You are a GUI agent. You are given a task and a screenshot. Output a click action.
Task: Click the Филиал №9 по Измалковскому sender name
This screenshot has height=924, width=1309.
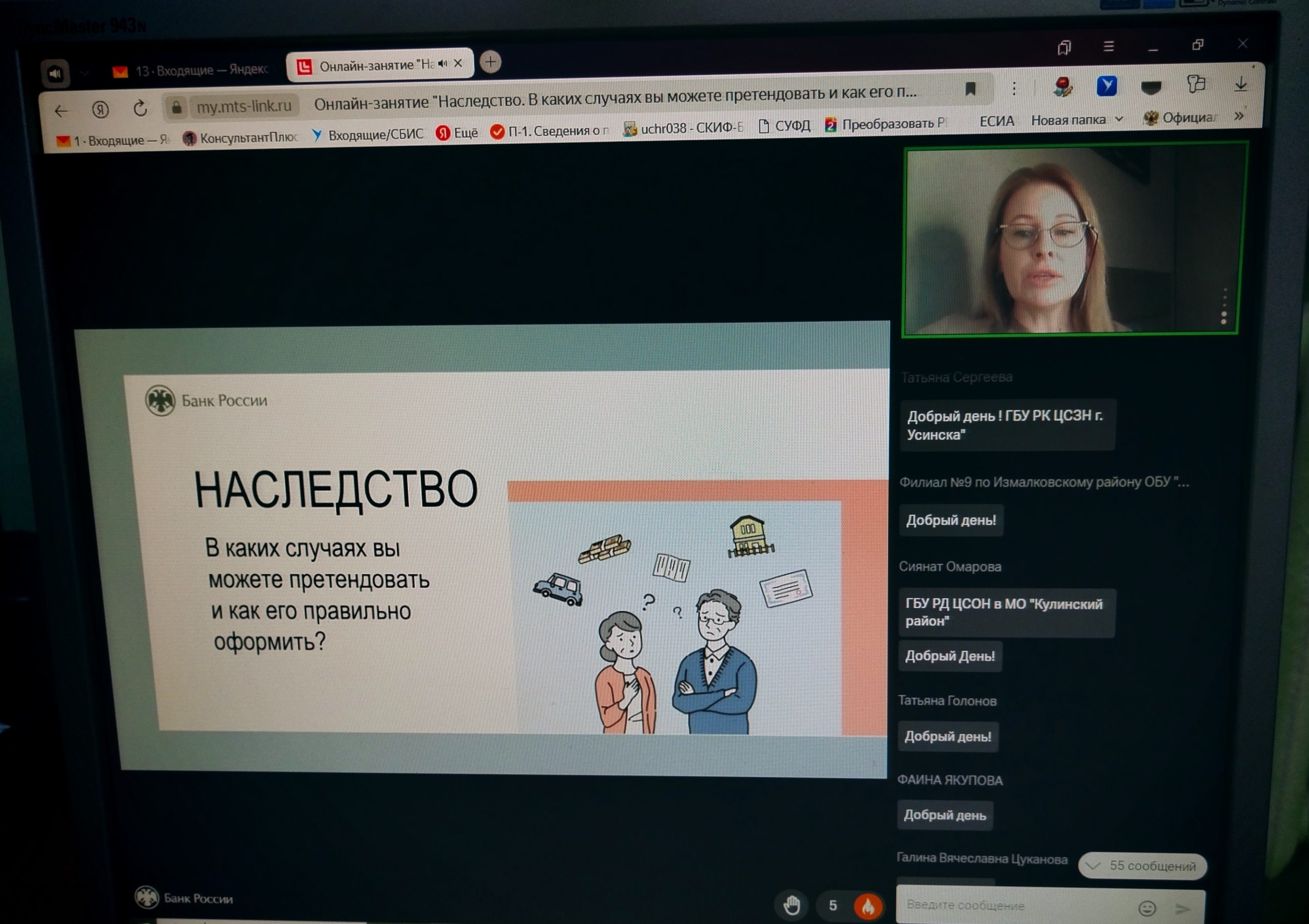click(x=1044, y=482)
